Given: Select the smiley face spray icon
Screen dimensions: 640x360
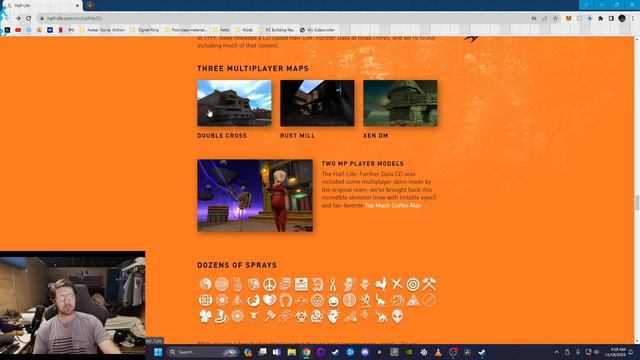Looking at the screenshot, I should click(333, 301).
